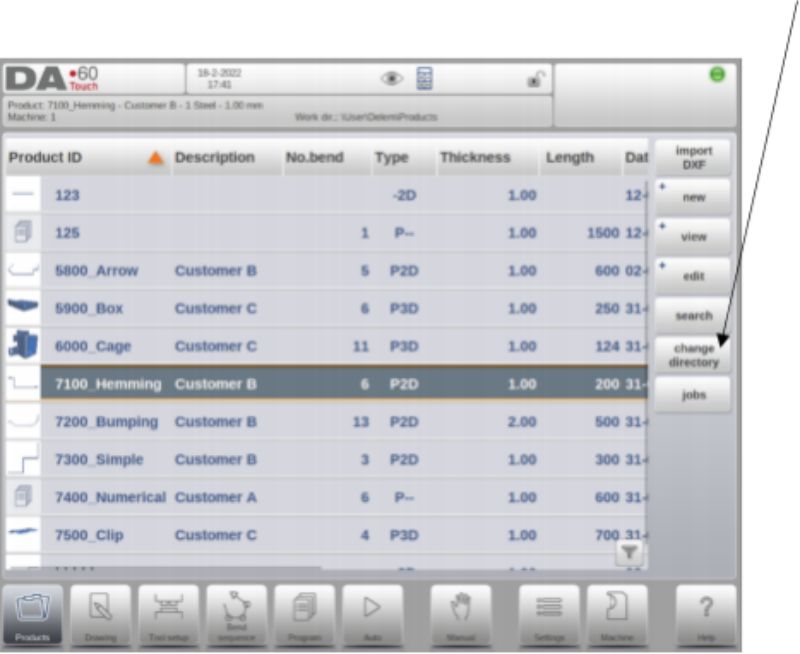Select the 7400_Numerical program thumbnail
Viewport: 800px width, 654px height.
pos(23,496)
